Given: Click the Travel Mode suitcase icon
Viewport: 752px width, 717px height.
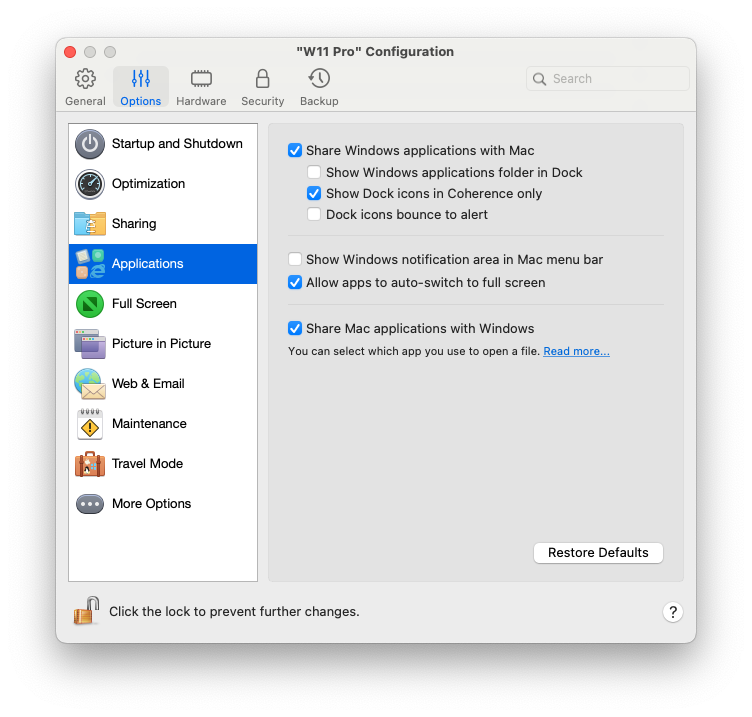Looking at the screenshot, I should click(90, 464).
